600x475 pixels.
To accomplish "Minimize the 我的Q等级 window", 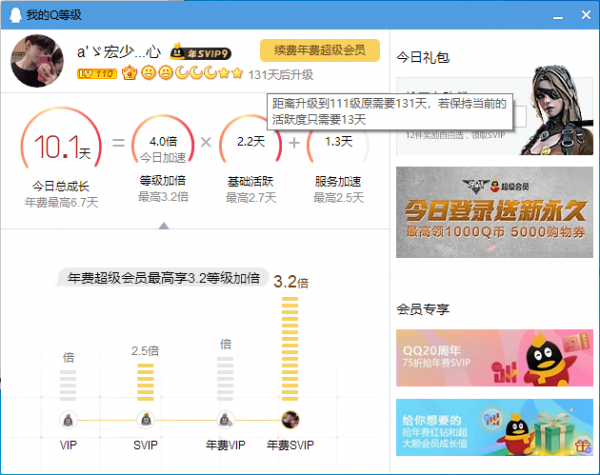I will (x=558, y=16).
